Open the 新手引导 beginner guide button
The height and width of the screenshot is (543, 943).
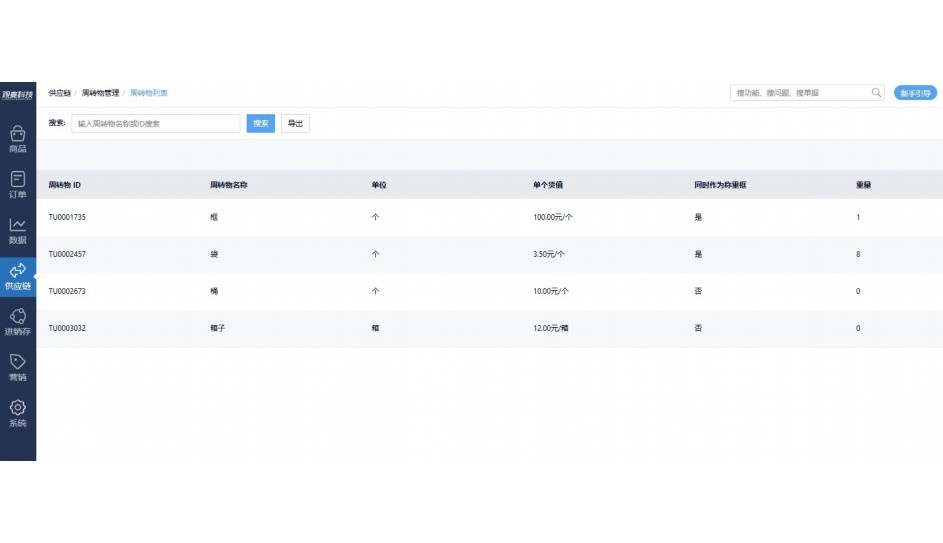(915, 93)
